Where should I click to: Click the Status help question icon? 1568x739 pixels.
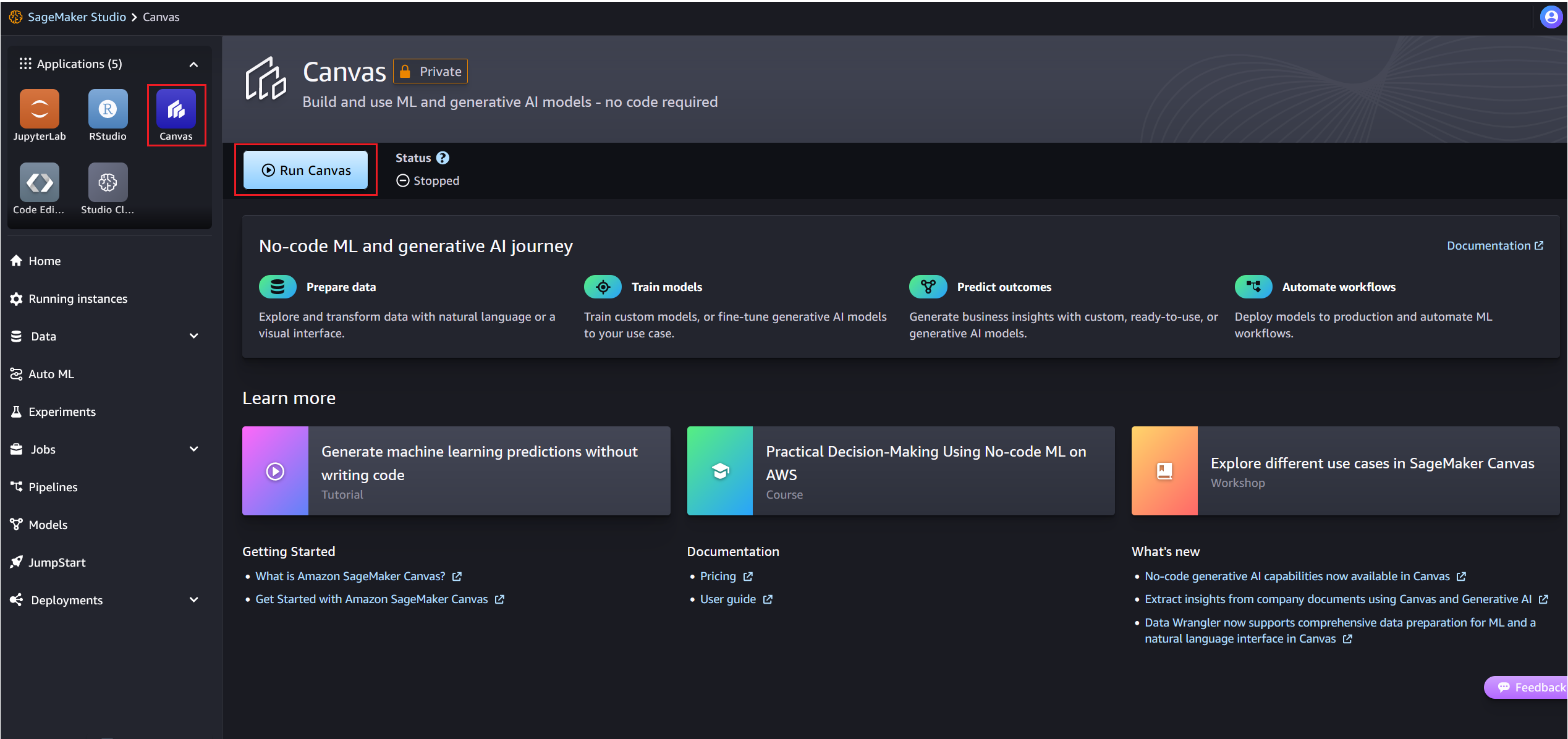443,158
